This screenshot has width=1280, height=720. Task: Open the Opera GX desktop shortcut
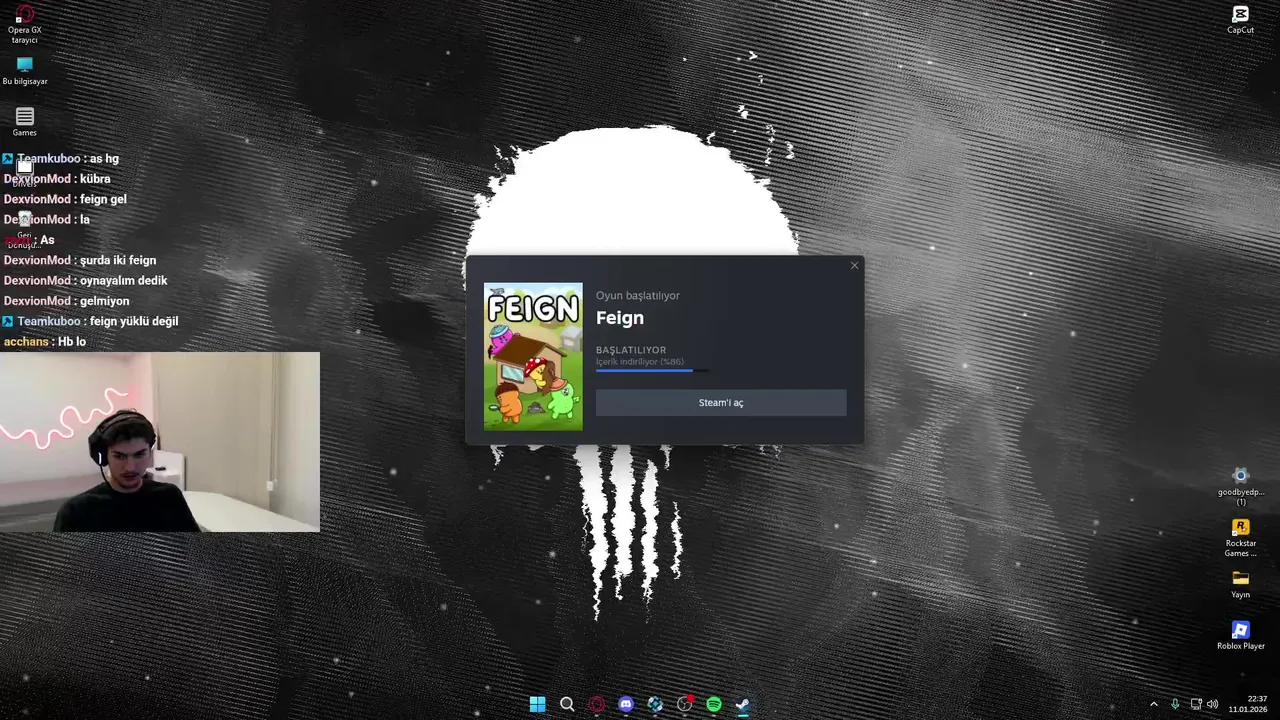[24, 22]
